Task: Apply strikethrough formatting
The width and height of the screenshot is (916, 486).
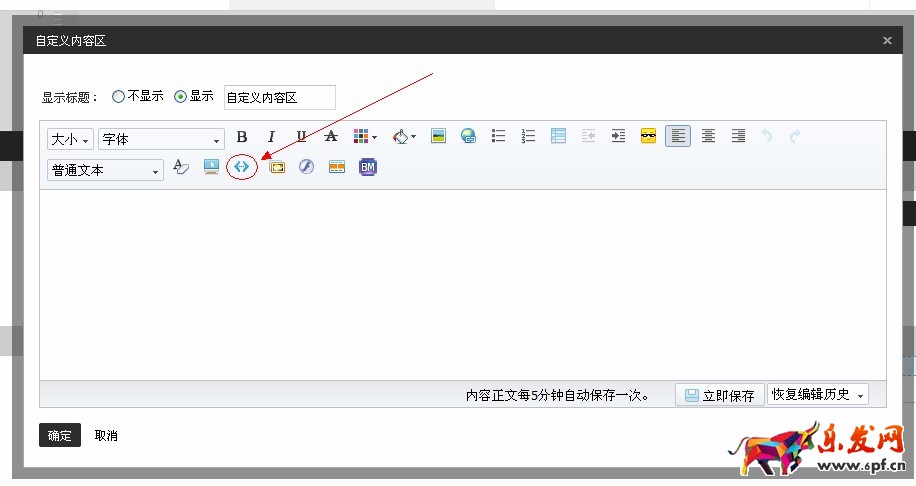Action: (331, 137)
